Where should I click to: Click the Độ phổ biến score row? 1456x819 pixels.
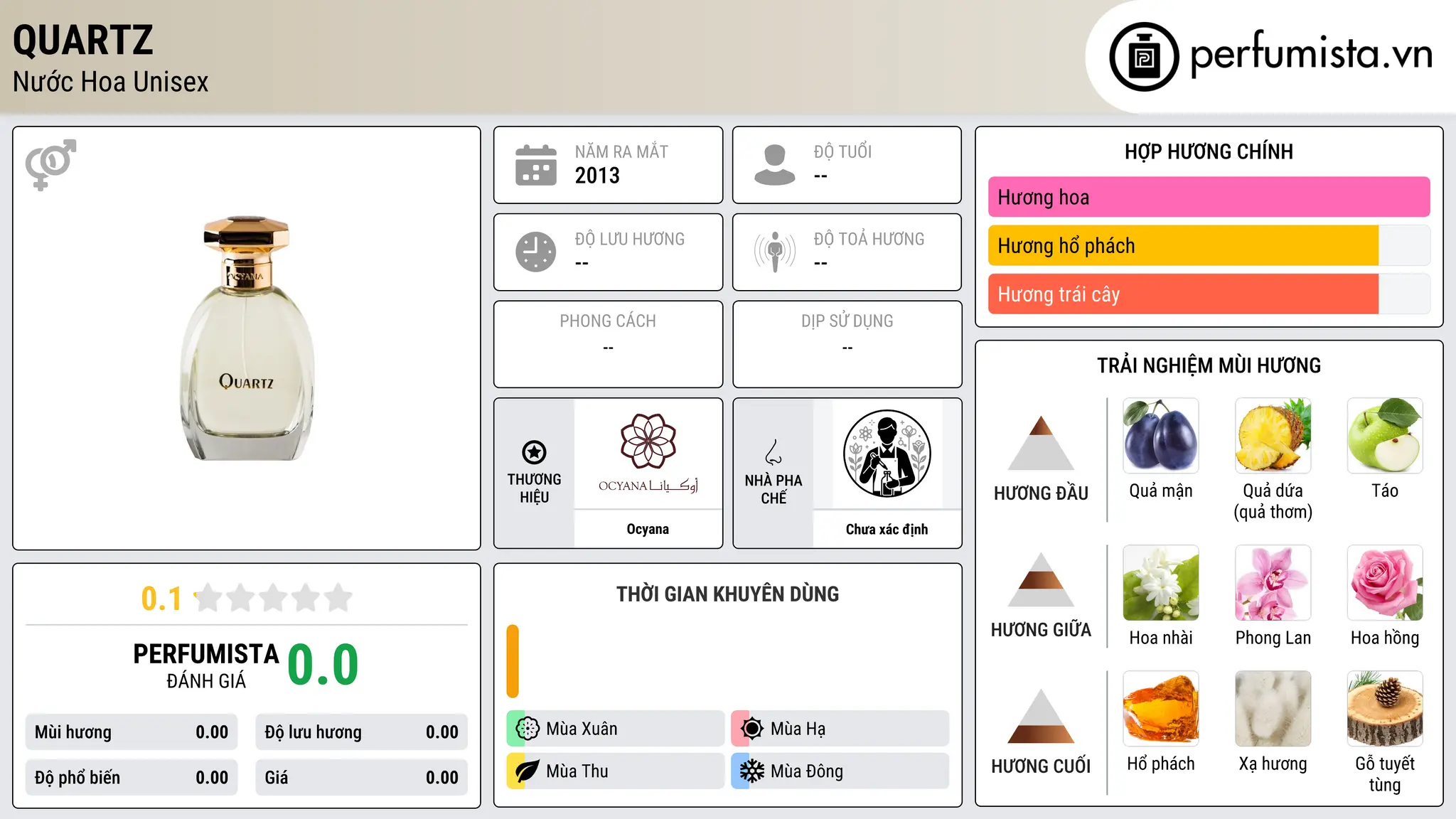point(132,778)
